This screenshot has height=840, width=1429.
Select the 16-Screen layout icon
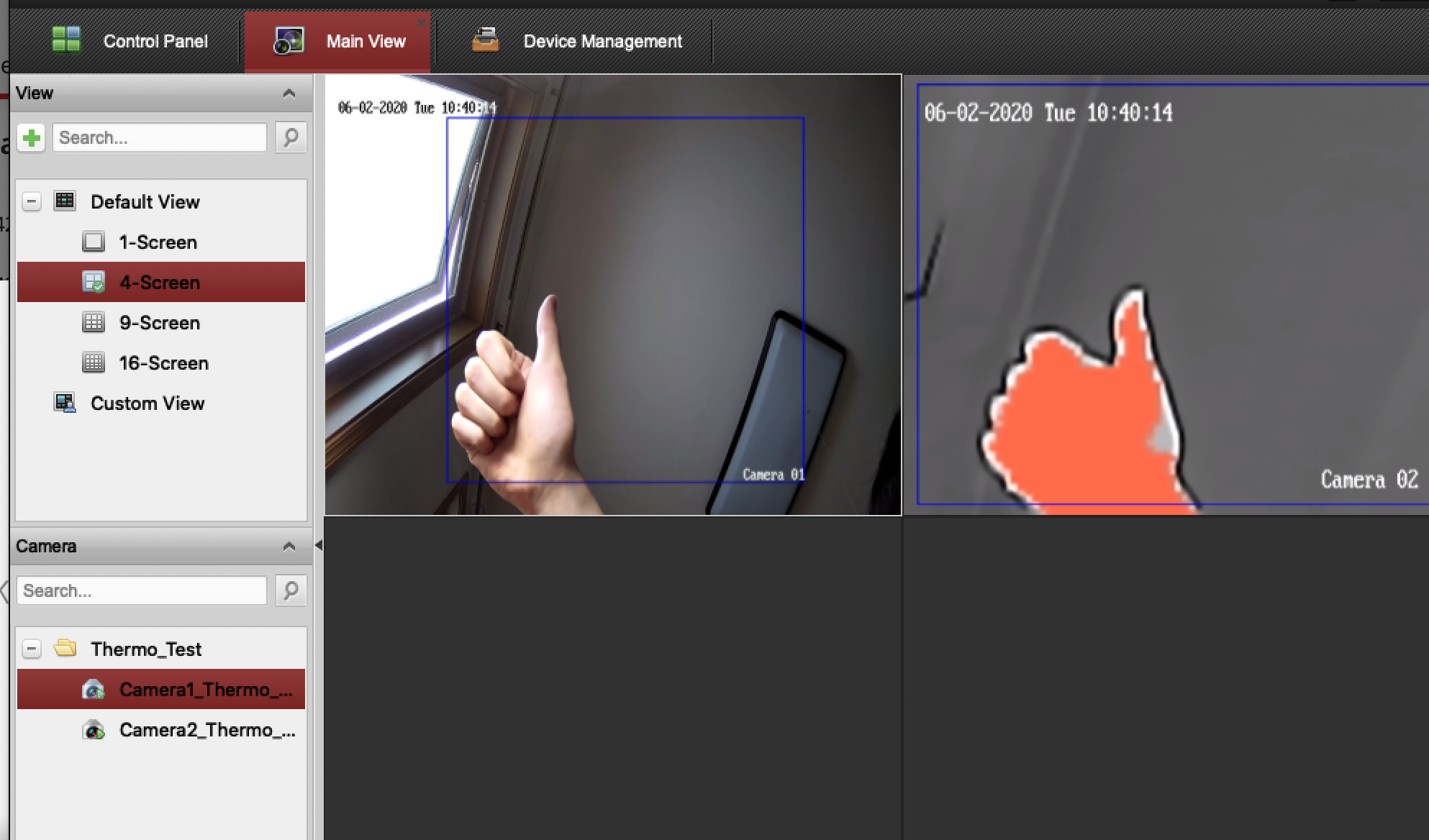94,362
